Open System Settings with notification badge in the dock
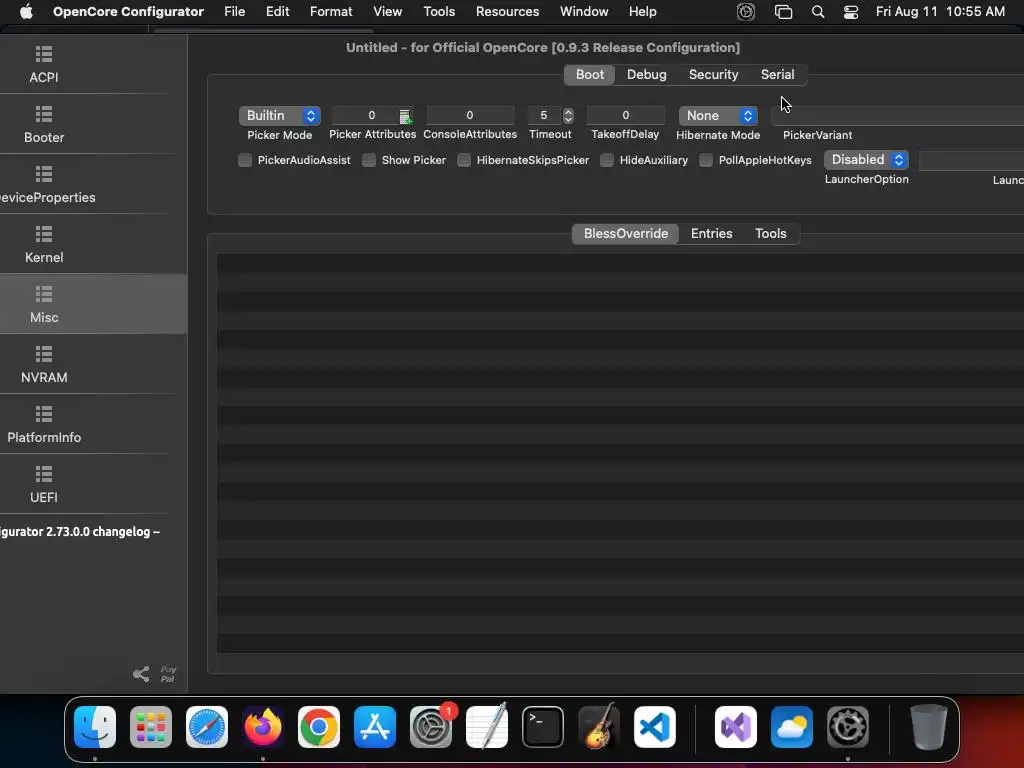Screen dimensions: 1024x768 pyautogui.click(x=431, y=727)
